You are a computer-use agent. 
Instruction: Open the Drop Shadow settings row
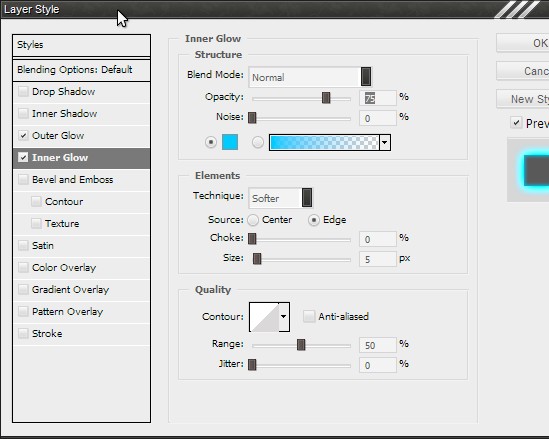[81, 92]
